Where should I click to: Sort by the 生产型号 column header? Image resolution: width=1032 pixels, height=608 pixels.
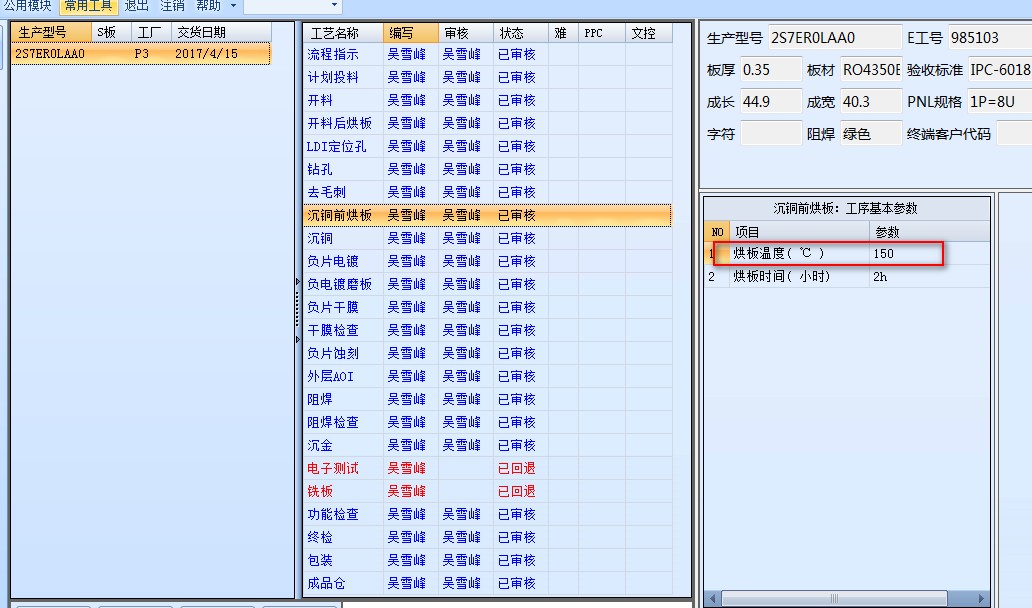[x=51, y=32]
